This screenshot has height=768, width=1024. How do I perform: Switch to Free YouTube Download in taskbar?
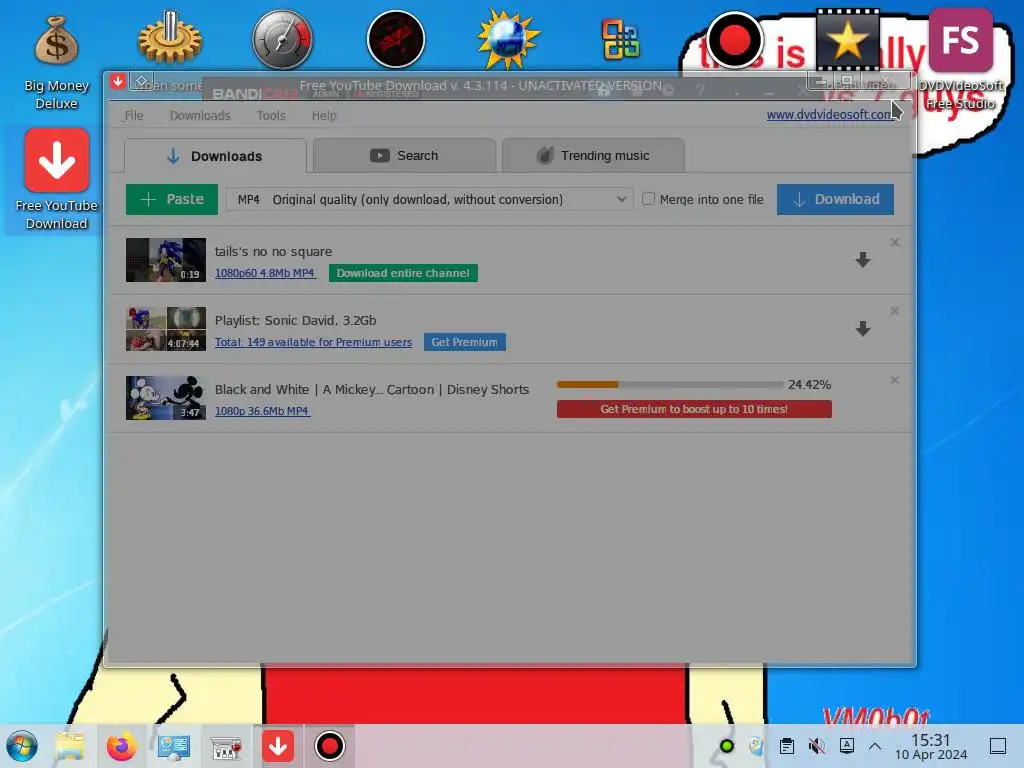(x=278, y=746)
